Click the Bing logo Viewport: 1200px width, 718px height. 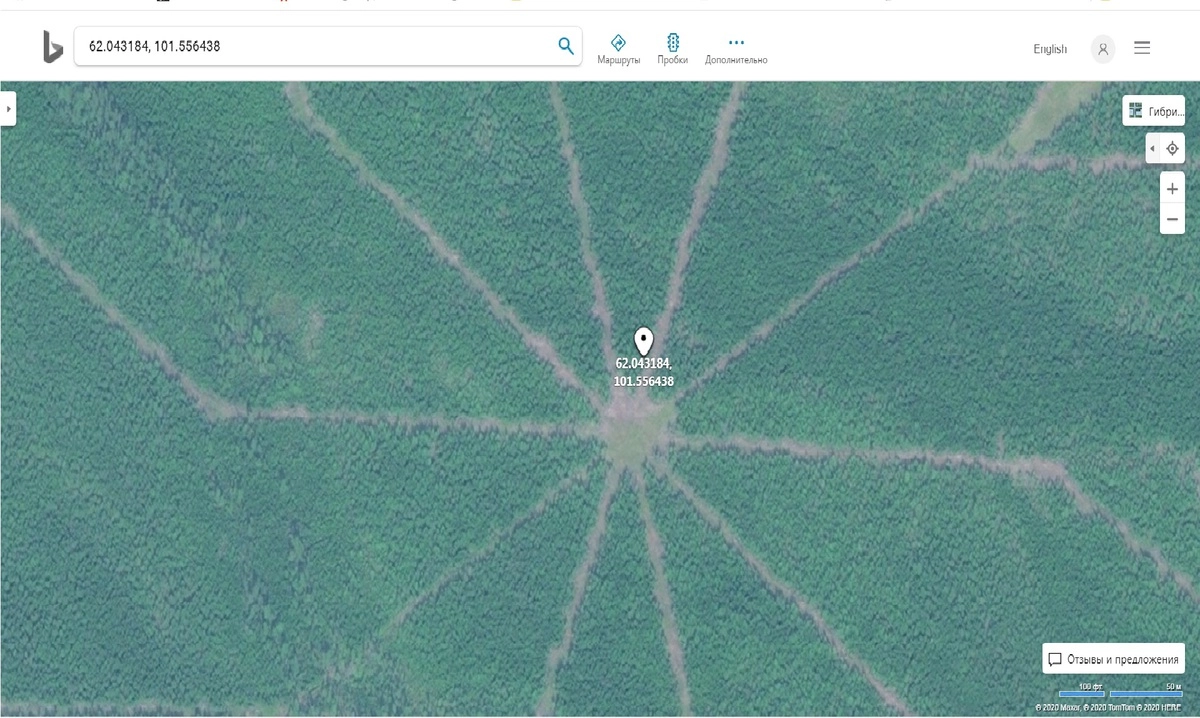[52, 47]
